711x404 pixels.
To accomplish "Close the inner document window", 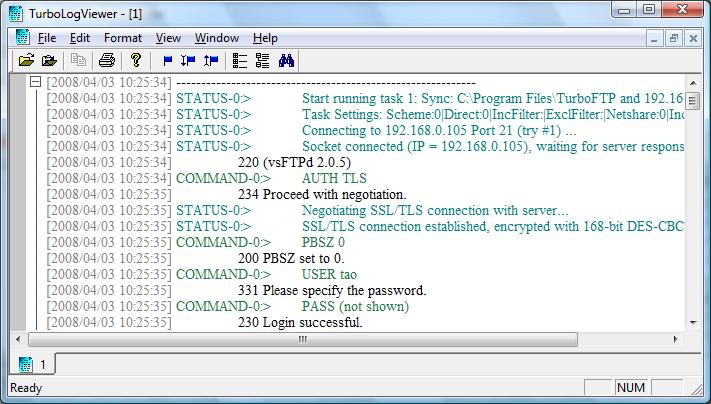I will tap(693, 39).
